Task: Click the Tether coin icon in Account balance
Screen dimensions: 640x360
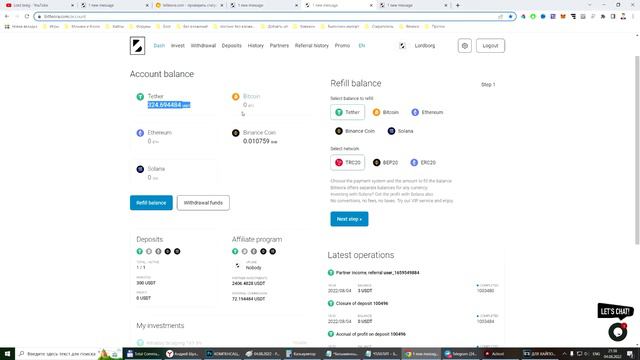Action: click(x=140, y=97)
